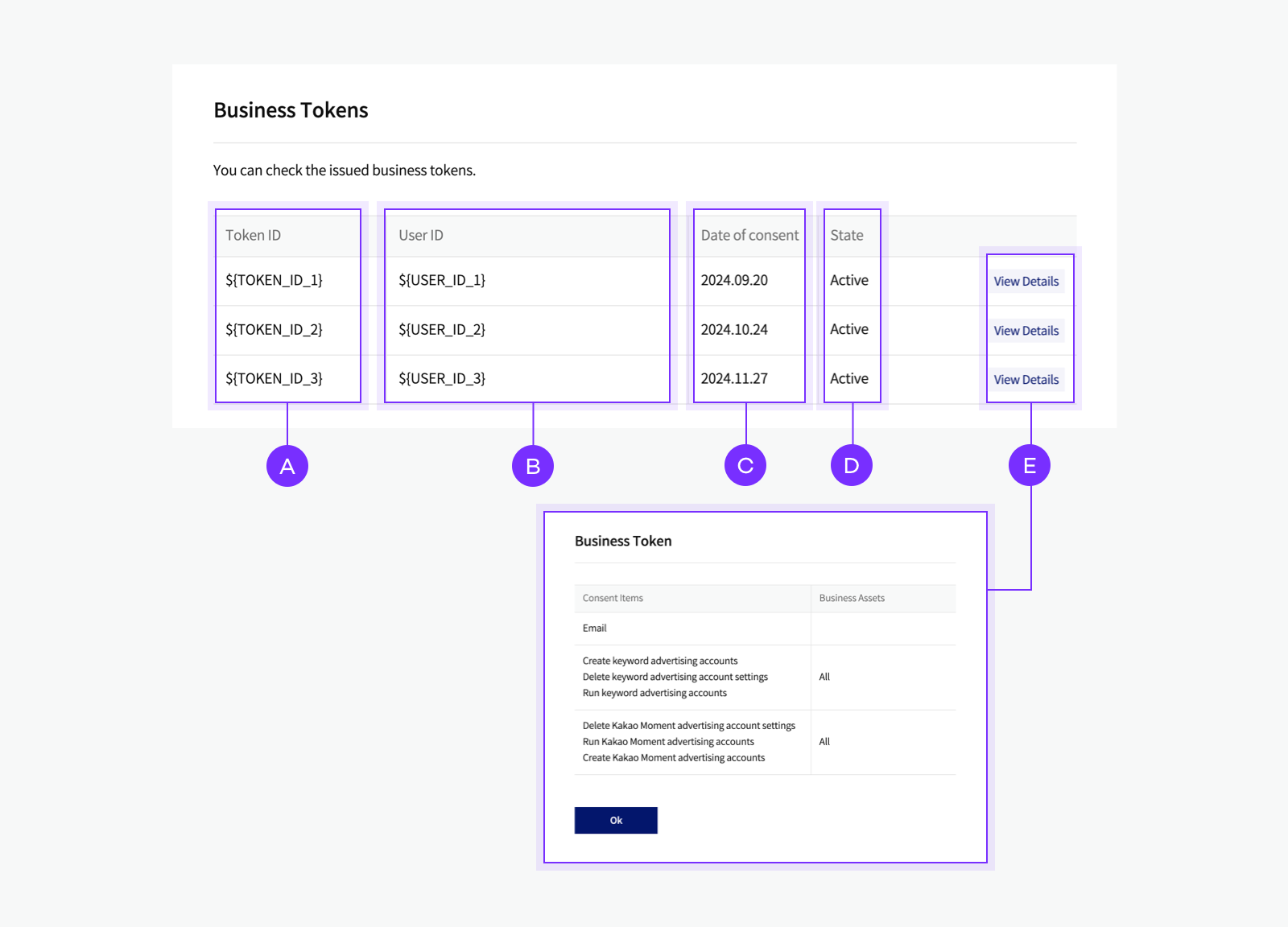
Task: Click the ${TOKEN_ID_2} cell
Action: tap(274, 329)
